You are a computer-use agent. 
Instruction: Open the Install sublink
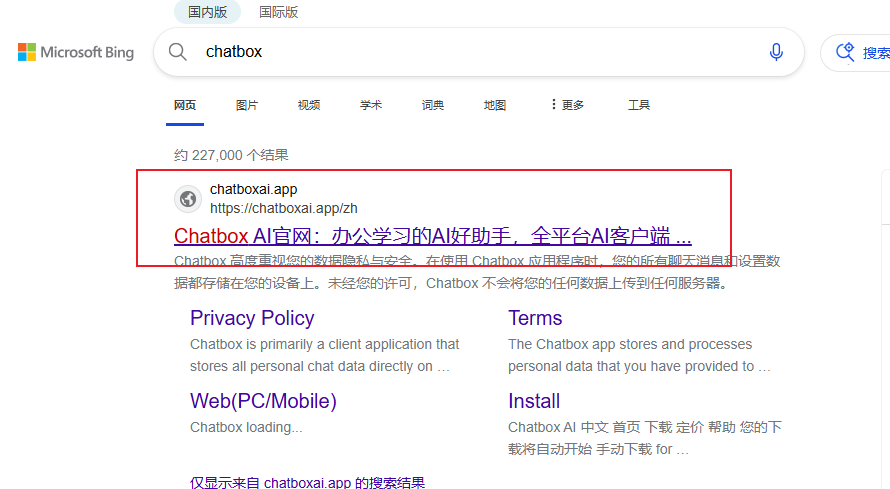coord(534,401)
